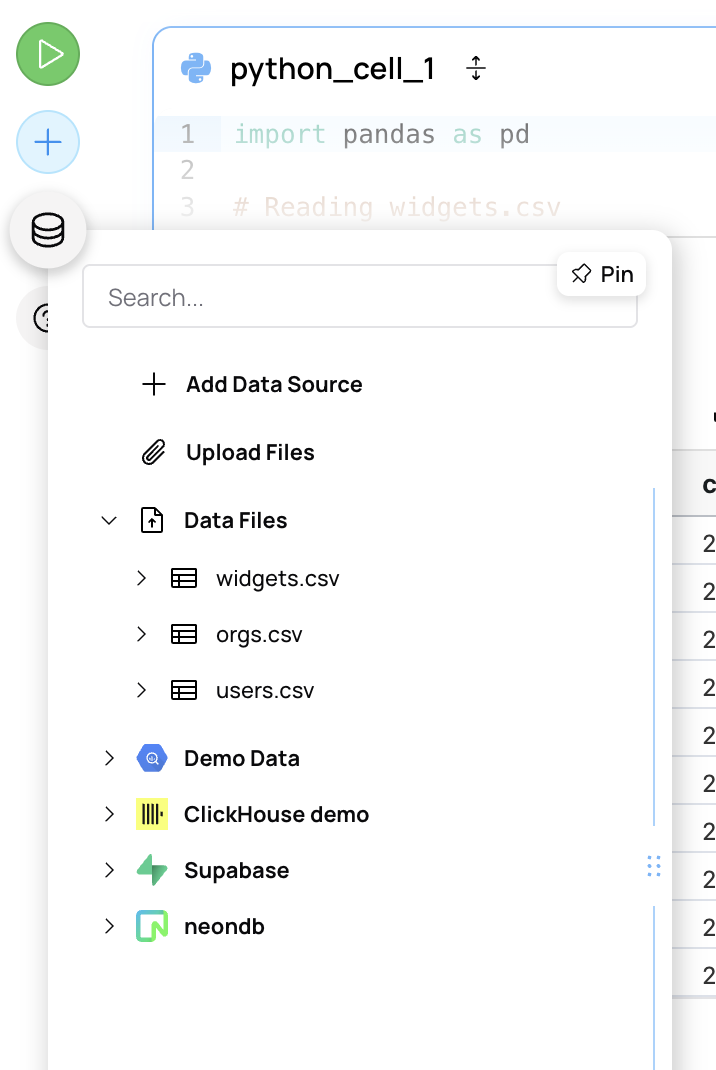The image size is (716, 1070).
Task: Select the Demo Data source label
Action: pos(242,758)
